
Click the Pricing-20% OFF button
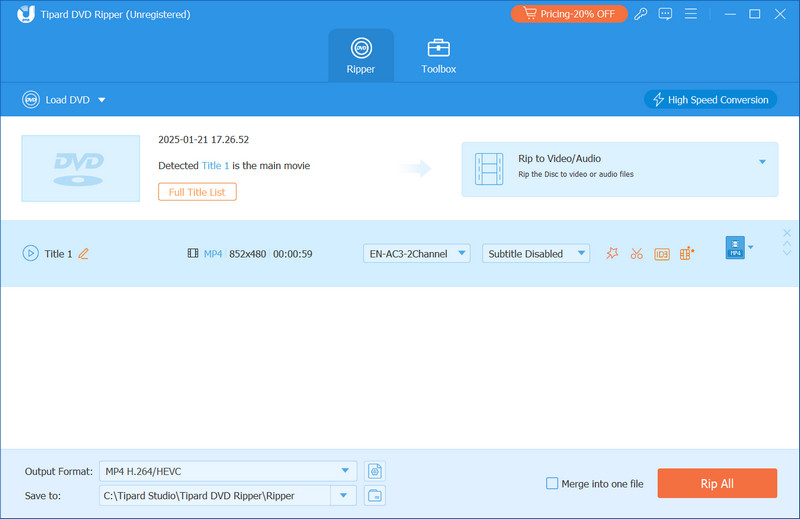[x=569, y=14]
